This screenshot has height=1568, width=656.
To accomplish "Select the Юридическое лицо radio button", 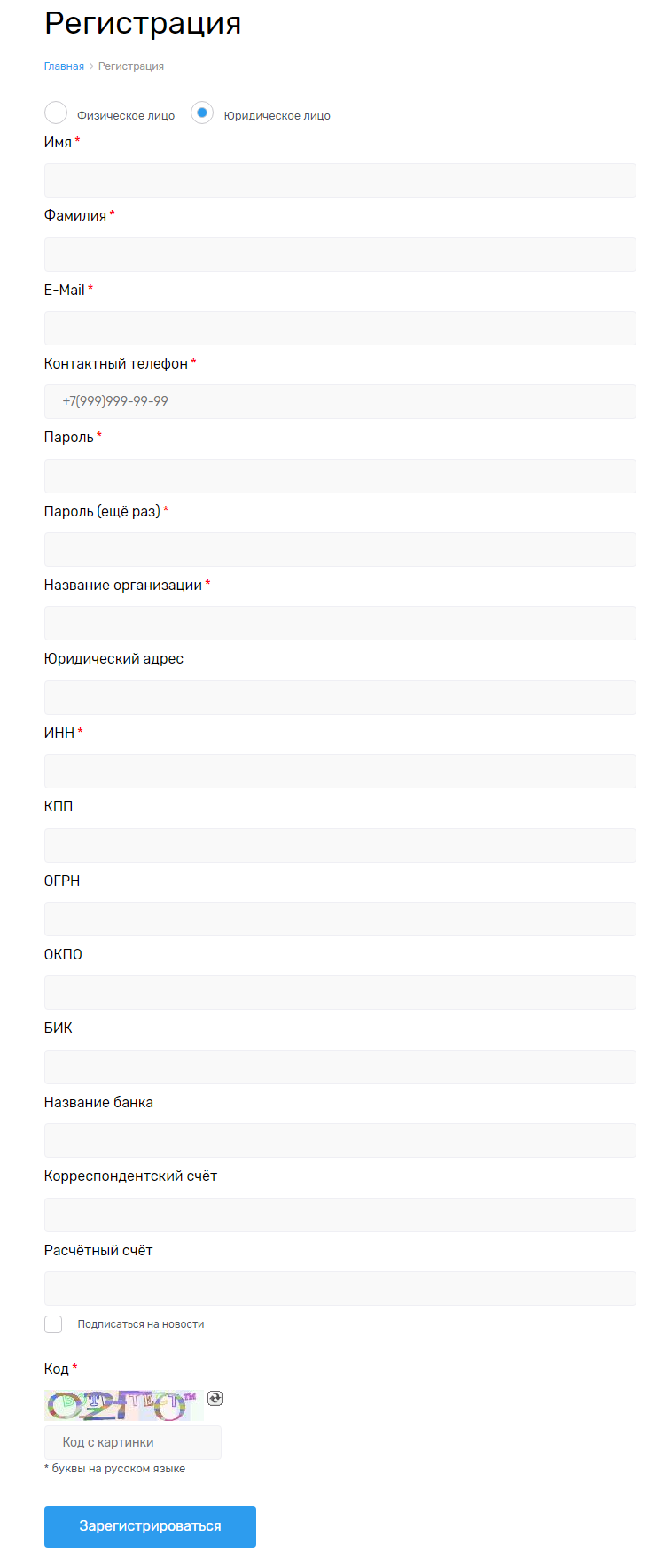I will pyautogui.click(x=202, y=113).
